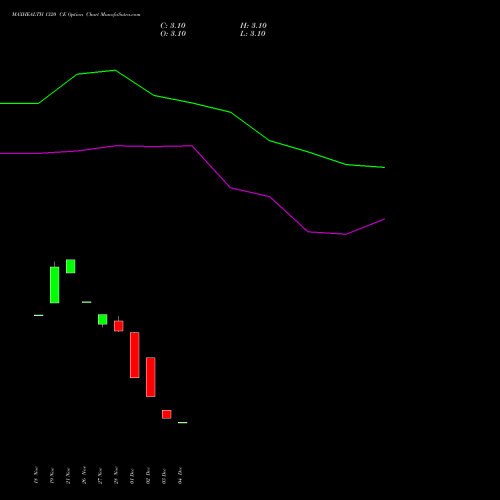This screenshot has width=500, height=500.
Task: Select the small red candle for 28 Nov
Action: 119,326
